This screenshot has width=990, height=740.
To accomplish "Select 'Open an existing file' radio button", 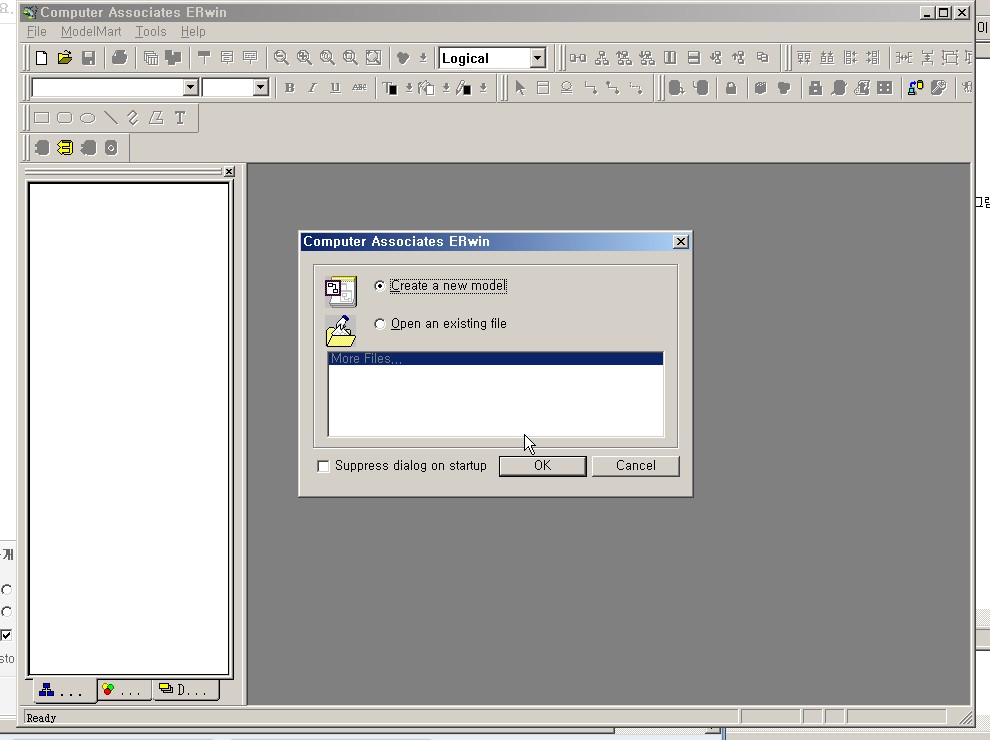I will pos(379,324).
